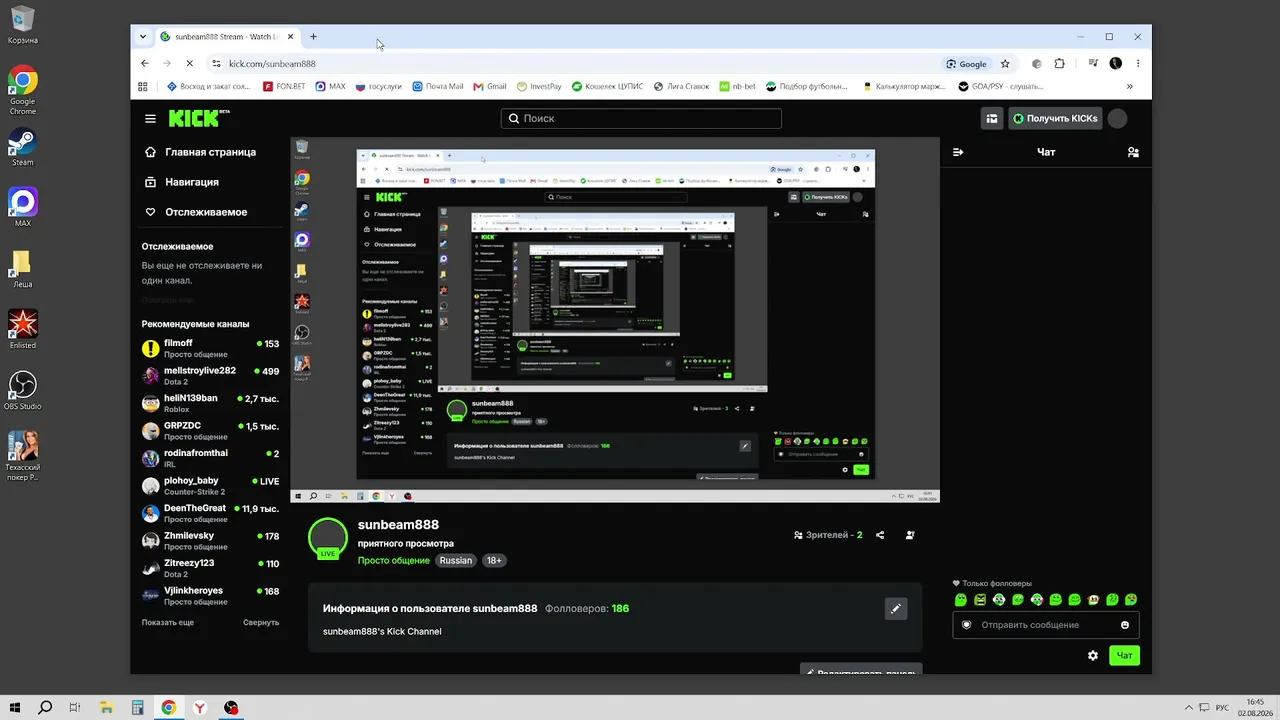Image resolution: width=1280 pixels, height=720 pixels.
Task: Open Chrome extensions puzzle icon
Action: pos(1060,64)
